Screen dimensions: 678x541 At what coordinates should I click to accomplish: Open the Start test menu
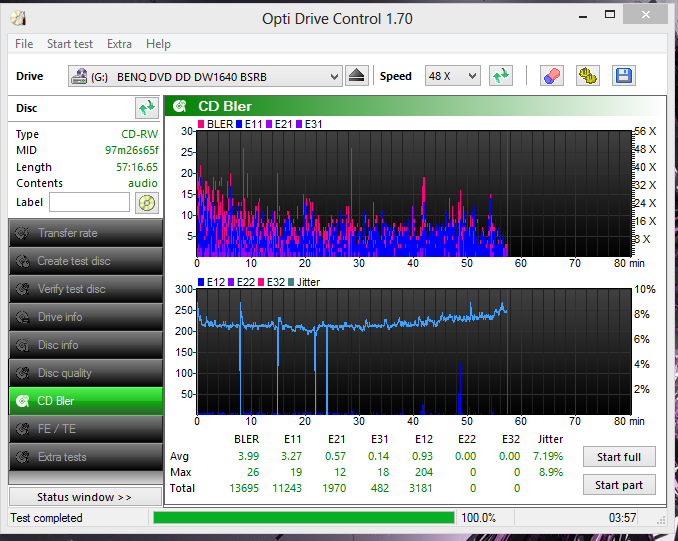[x=70, y=44]
